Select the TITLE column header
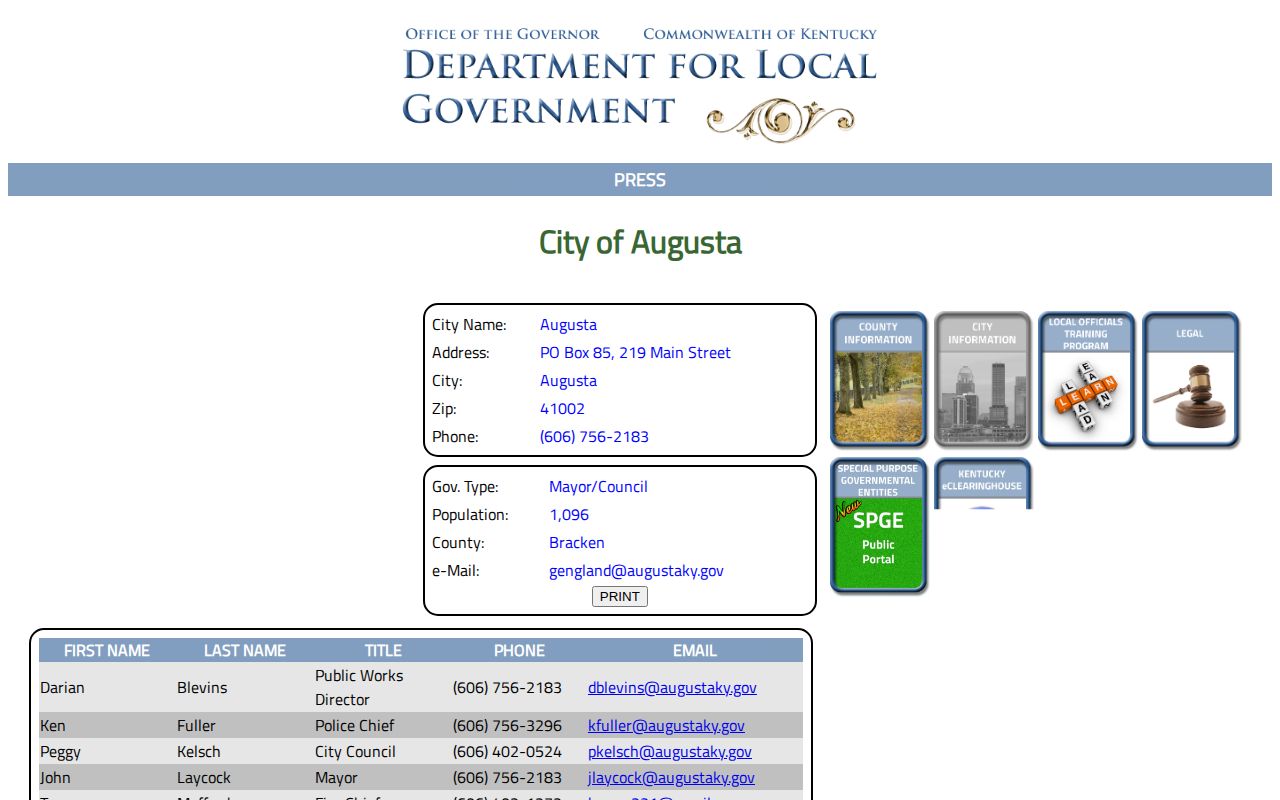The width and height of the screenshot is (1280, 800). [383, 650]
